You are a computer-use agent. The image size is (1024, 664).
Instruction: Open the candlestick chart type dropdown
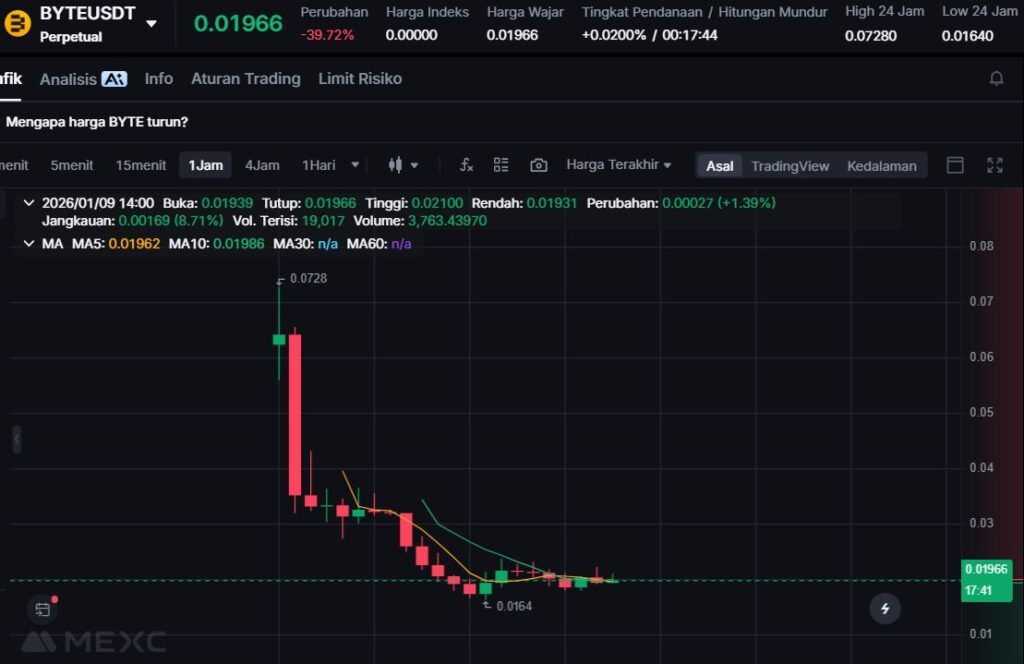403,165
